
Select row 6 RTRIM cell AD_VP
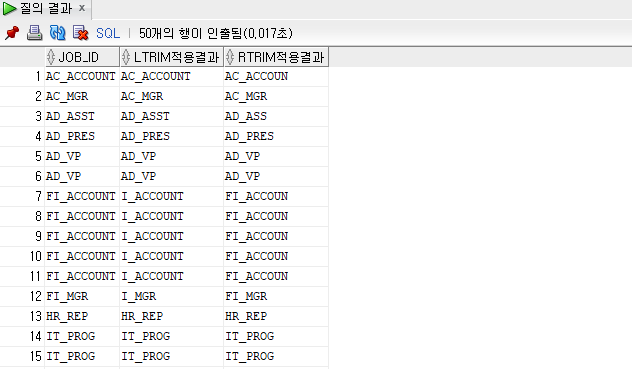click(276, 176)
